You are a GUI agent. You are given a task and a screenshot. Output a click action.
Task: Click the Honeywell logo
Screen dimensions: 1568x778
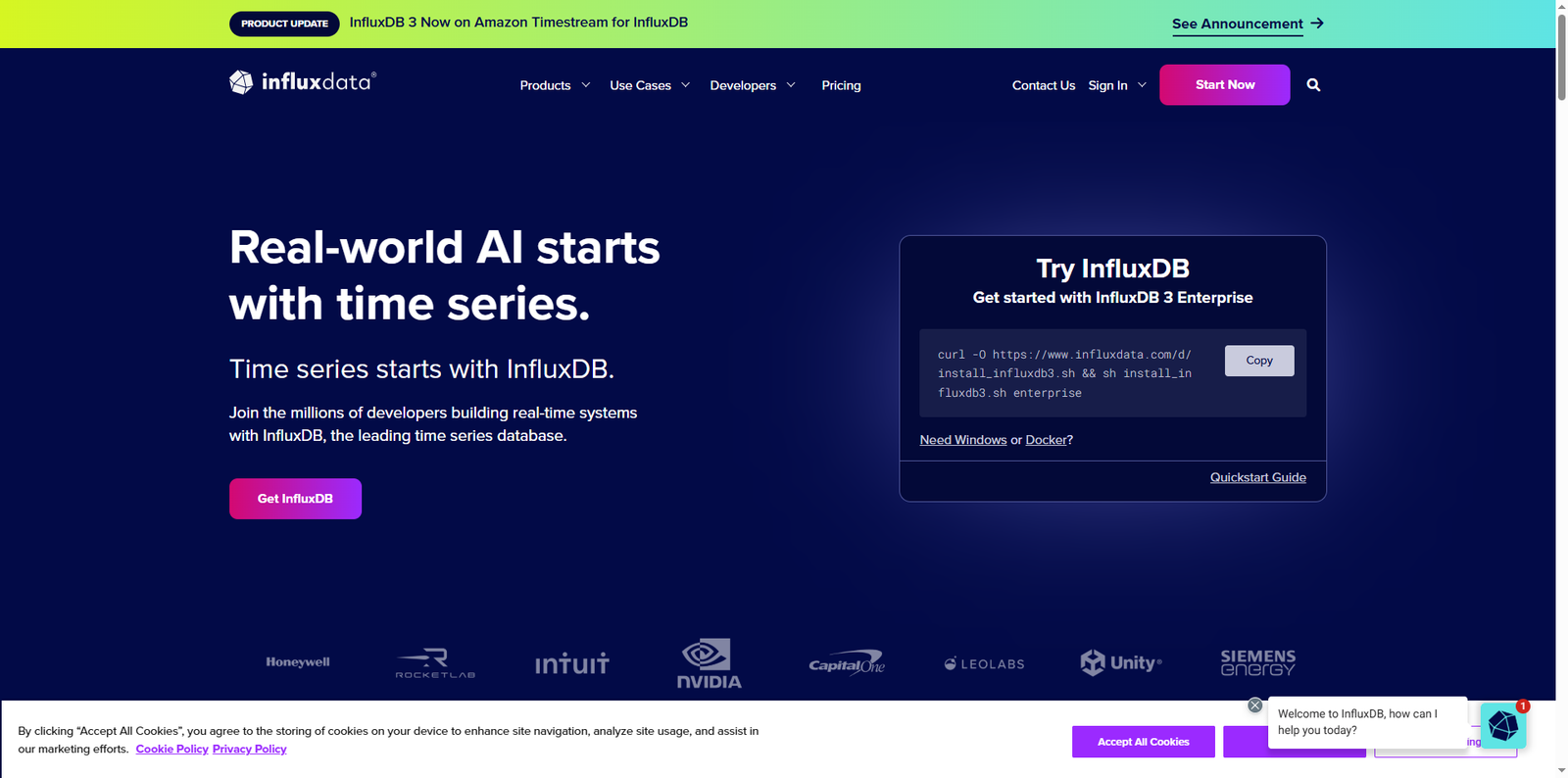coord(298,662)
